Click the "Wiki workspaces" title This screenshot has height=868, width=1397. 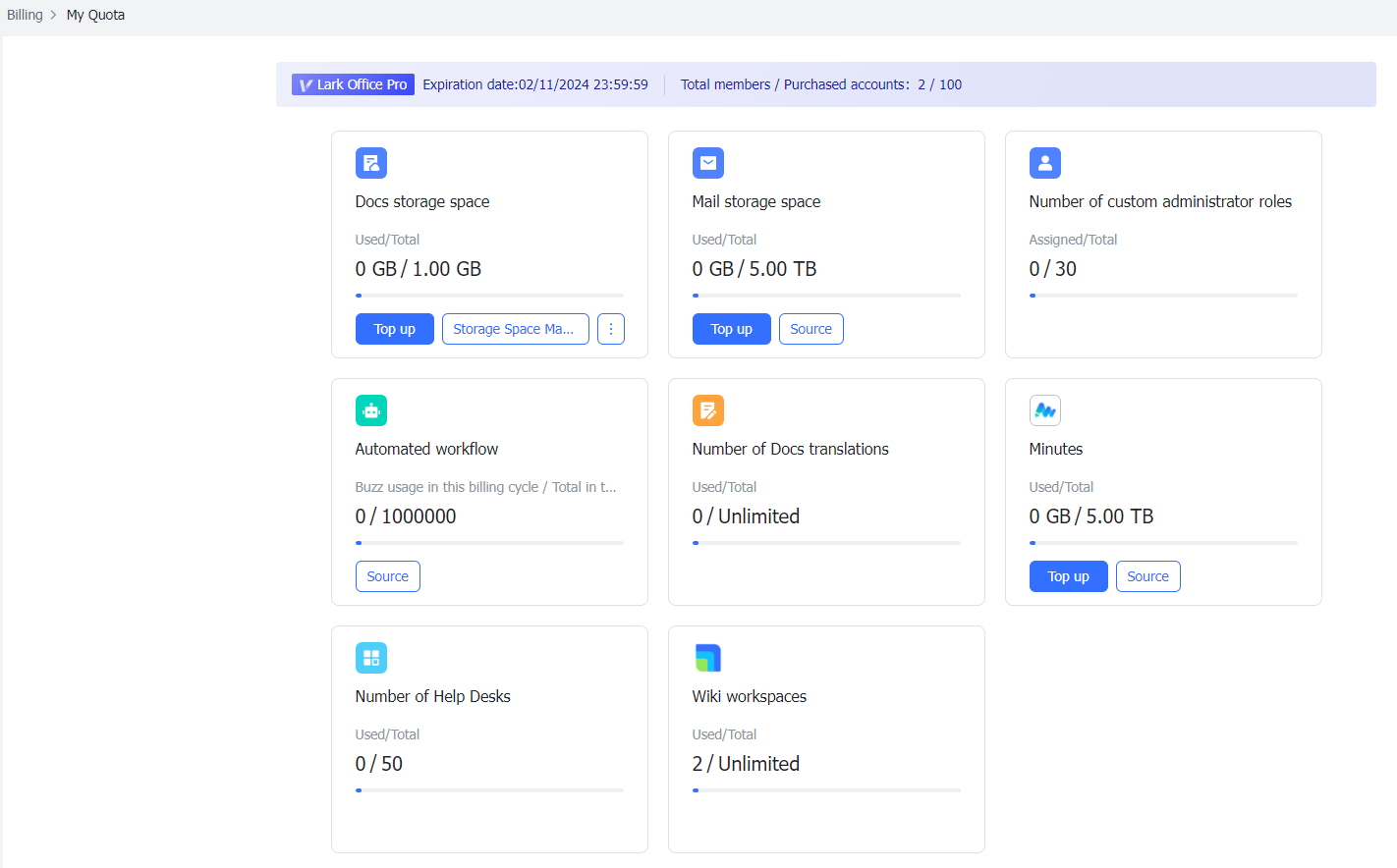tap(750, 696)
